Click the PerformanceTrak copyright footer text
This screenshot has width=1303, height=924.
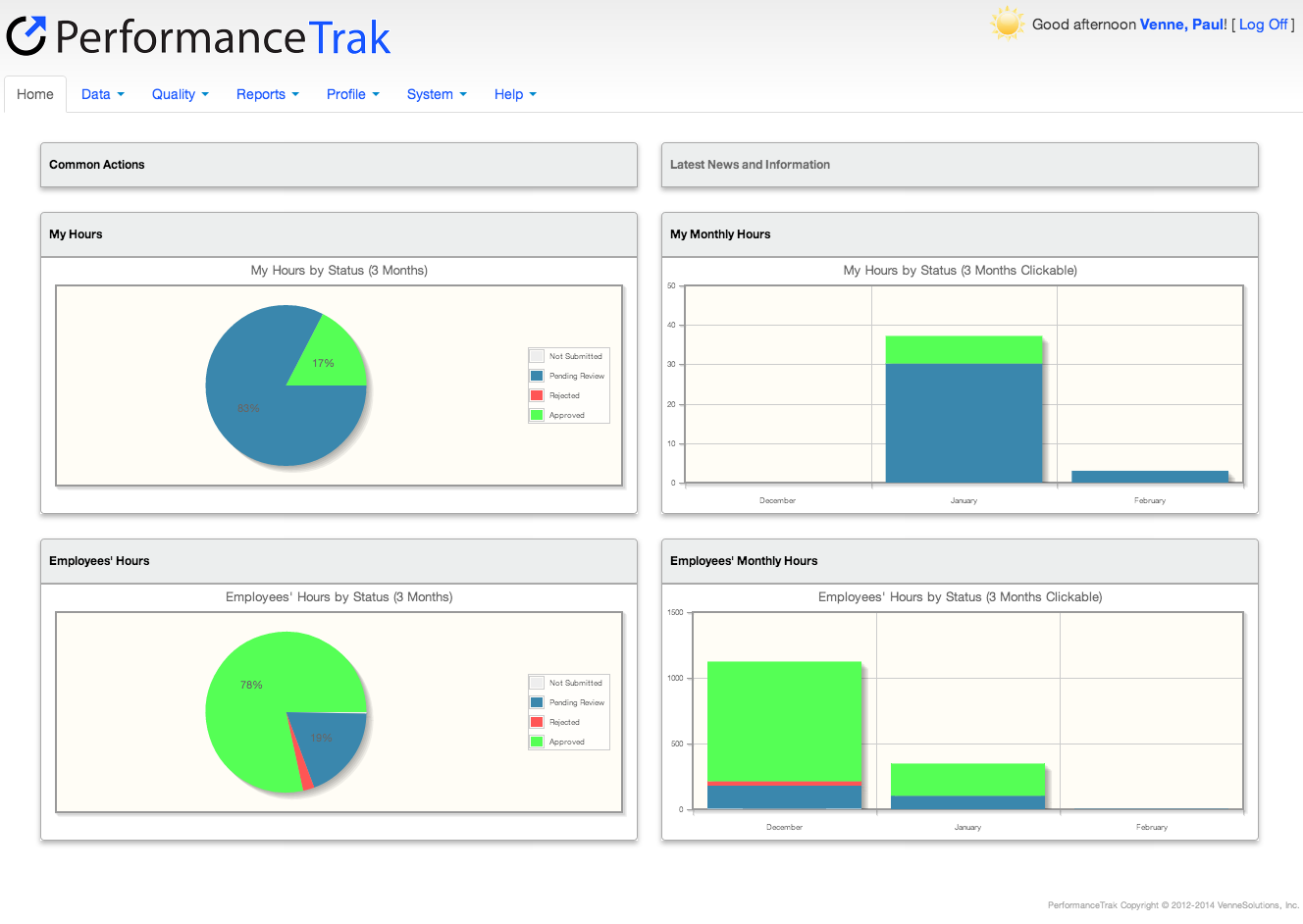[1173, 905]
